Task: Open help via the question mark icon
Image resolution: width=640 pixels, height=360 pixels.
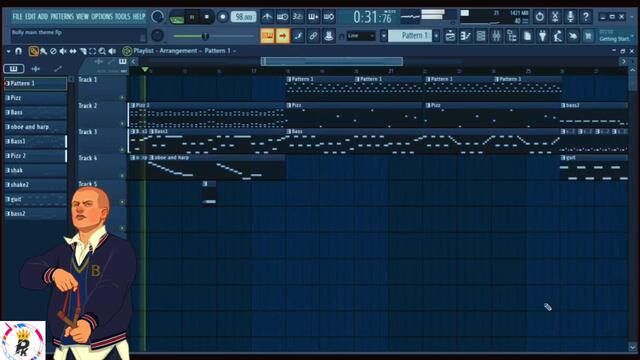Action: point(586,17)
